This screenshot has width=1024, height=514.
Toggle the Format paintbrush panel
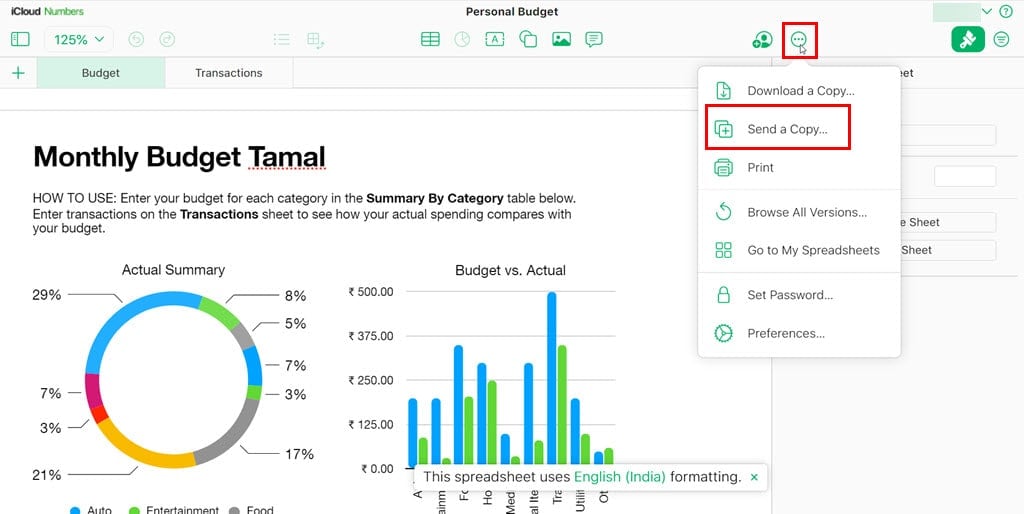coord(967,40)
